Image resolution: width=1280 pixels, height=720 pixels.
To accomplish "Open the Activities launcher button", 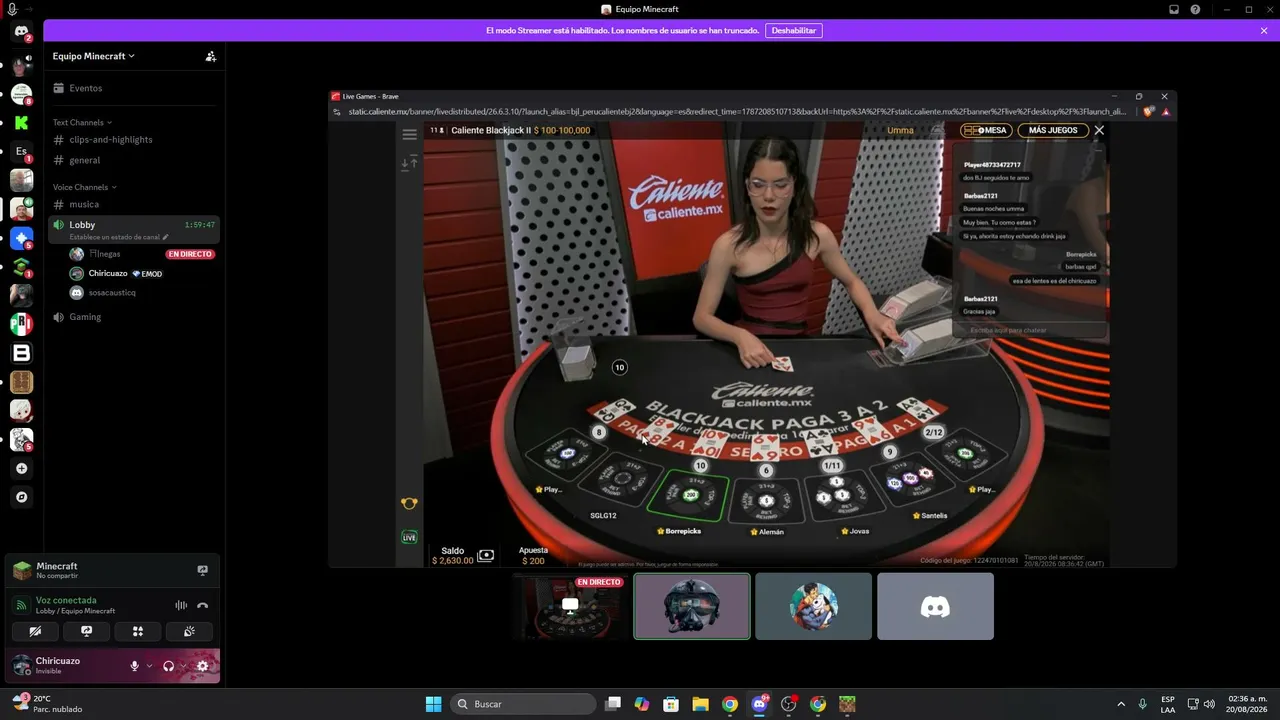I will click(x=138, y=631).
